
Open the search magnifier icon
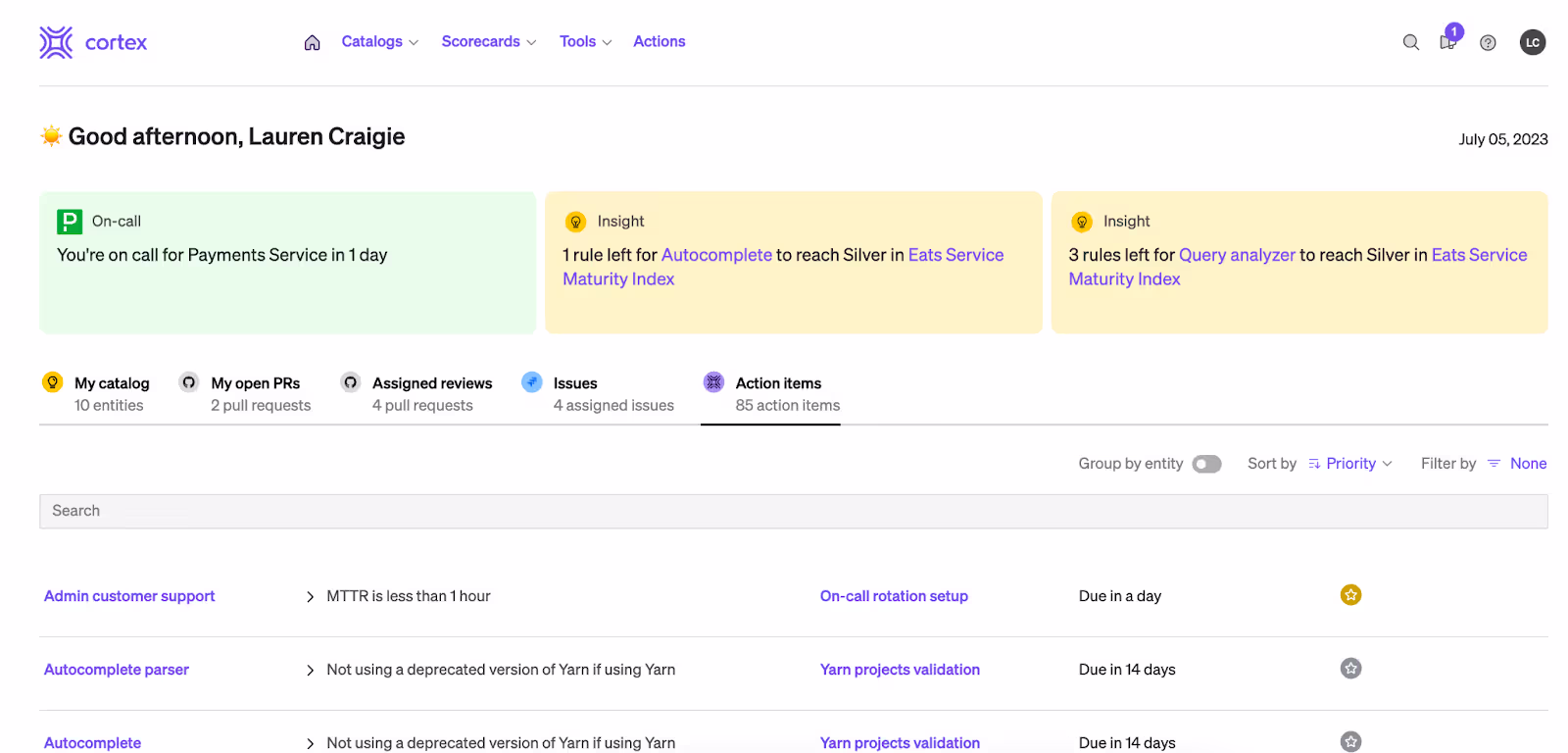[1410, 42]
